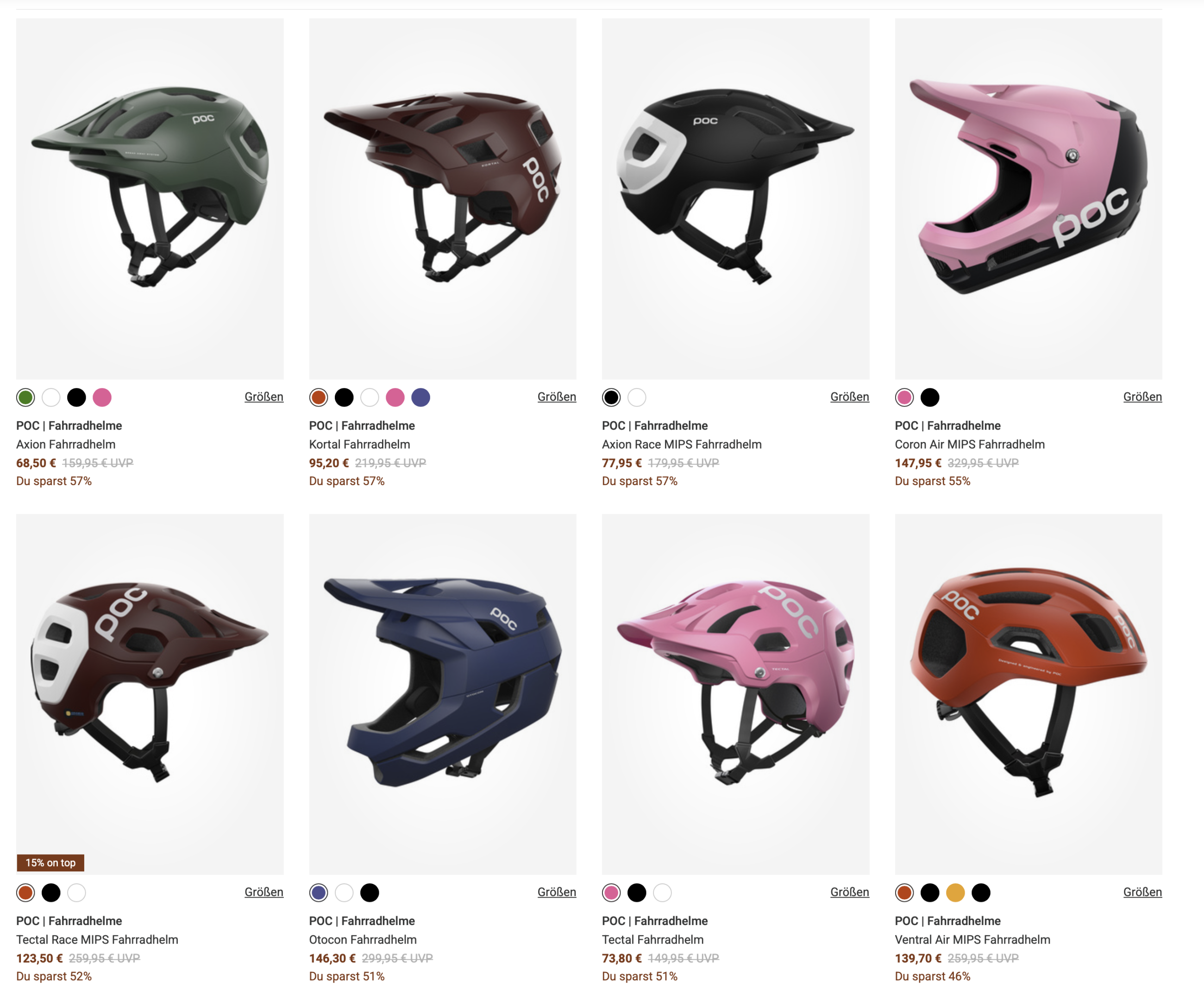Open the Tectal Race MIPS Fahrradhelm title
Image resolution: width=1204 pixels, height=994 pixels.
tap(97, 940)
